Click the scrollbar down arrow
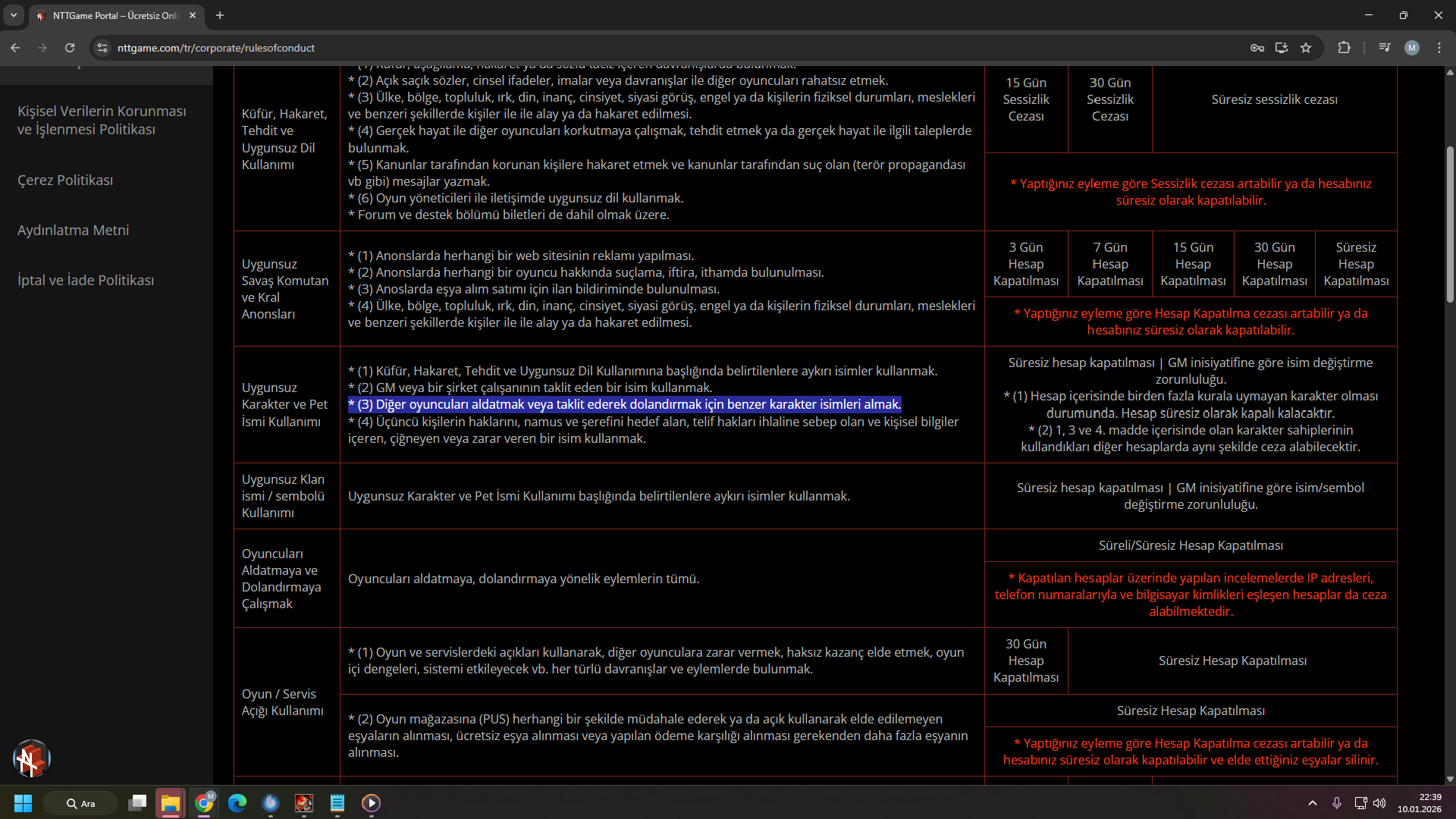This screenshot has height=819, width=1456. [x=1450, y=779]
